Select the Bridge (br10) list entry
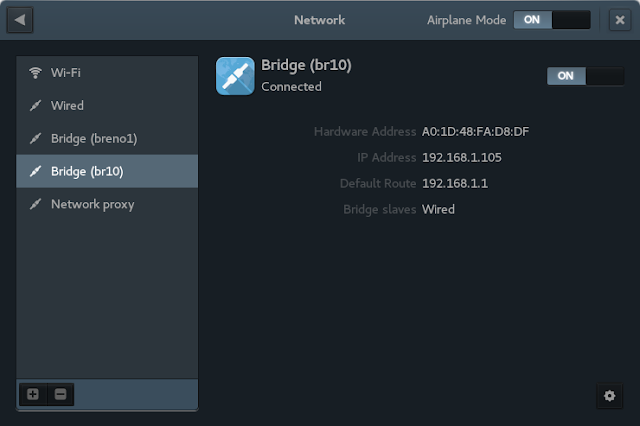The image size is (640, 426). [x=107, y=171]
